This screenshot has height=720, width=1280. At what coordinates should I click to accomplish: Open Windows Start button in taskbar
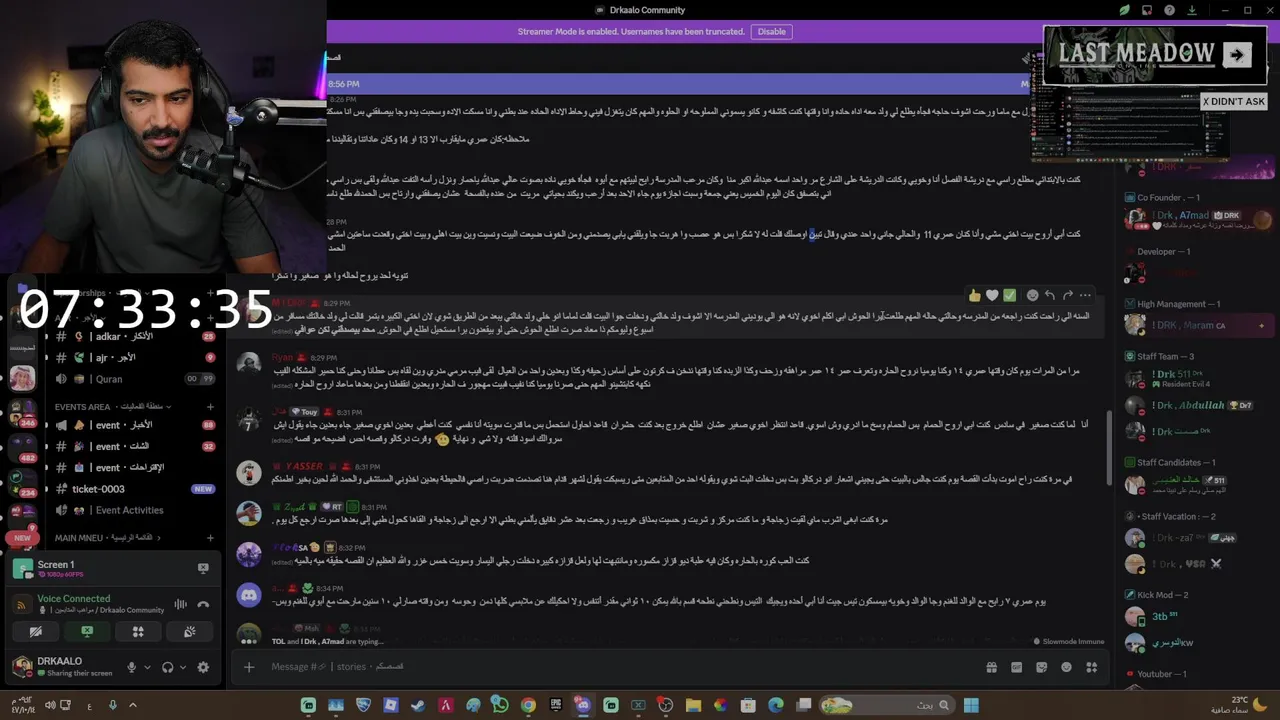click(x=971, y=705)
